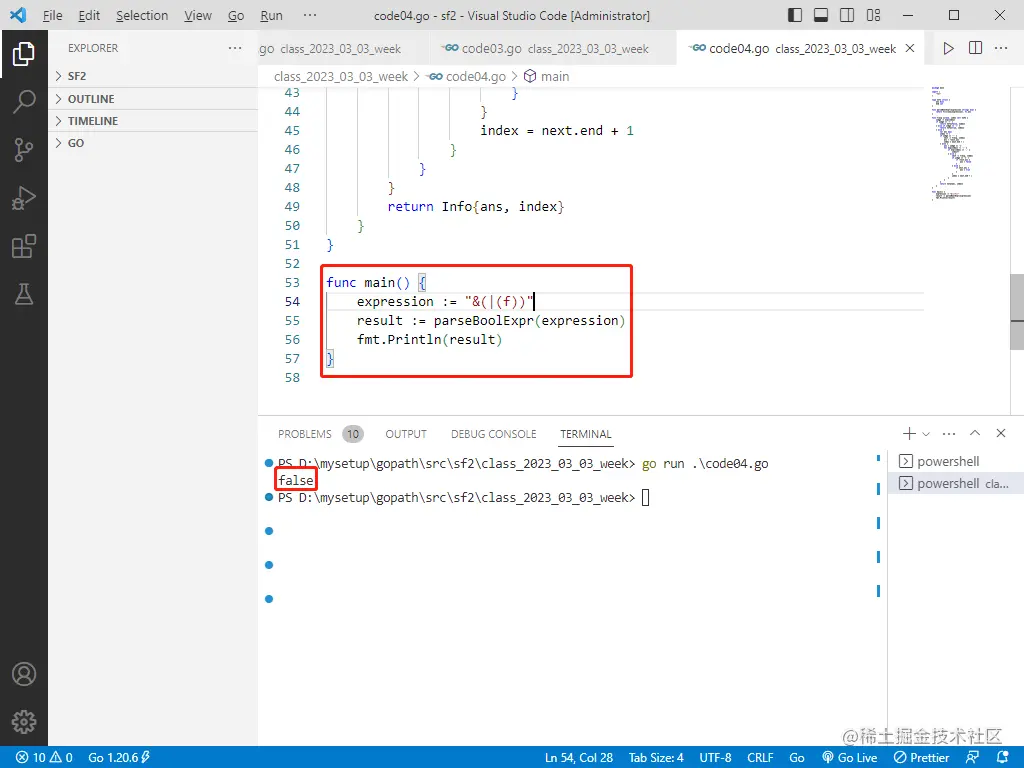Open errors and warnings status item
Screen dimensions: 1024x768
click(x=44, y=758)
